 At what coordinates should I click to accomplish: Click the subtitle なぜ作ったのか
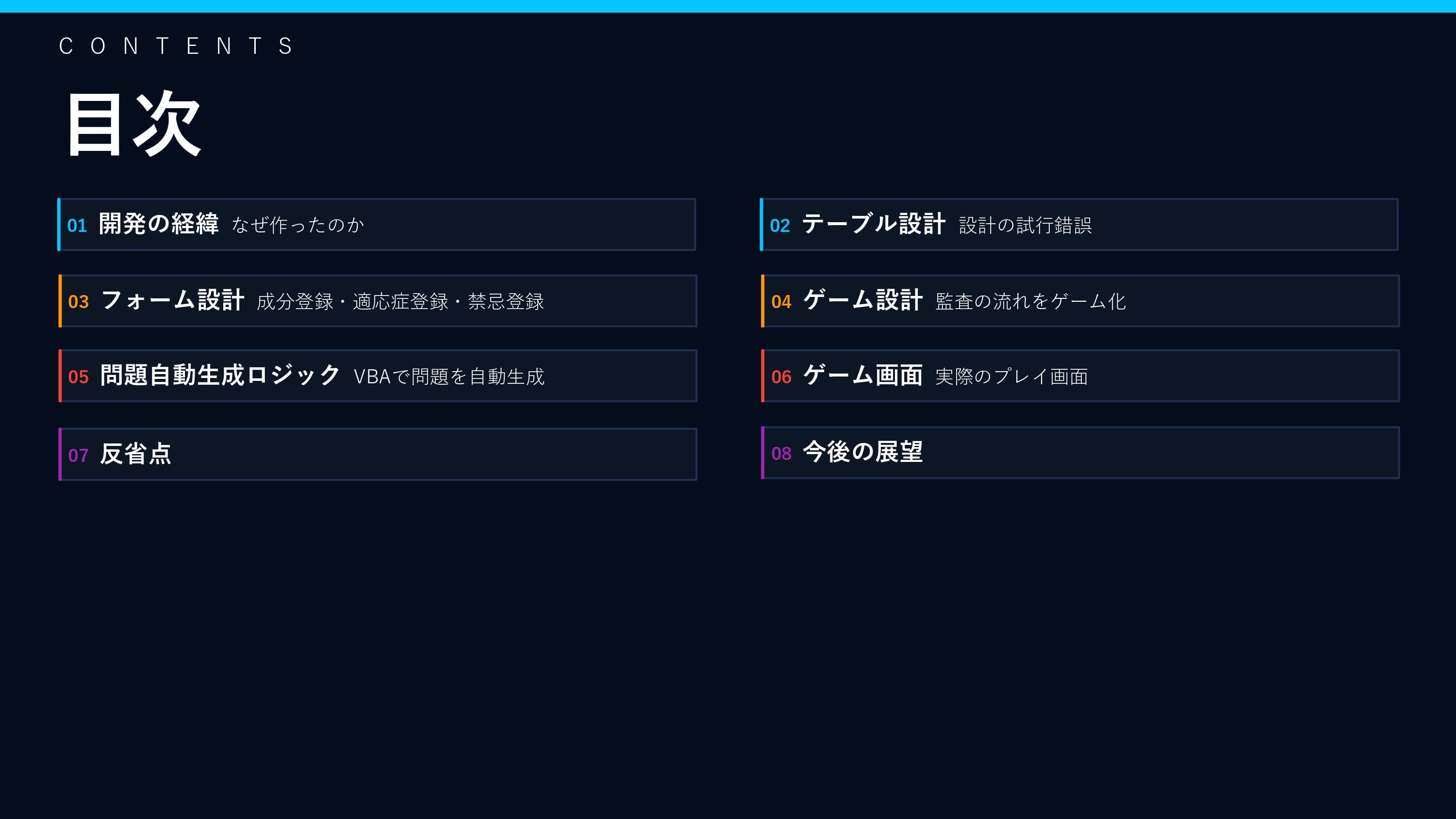point(298,225)
